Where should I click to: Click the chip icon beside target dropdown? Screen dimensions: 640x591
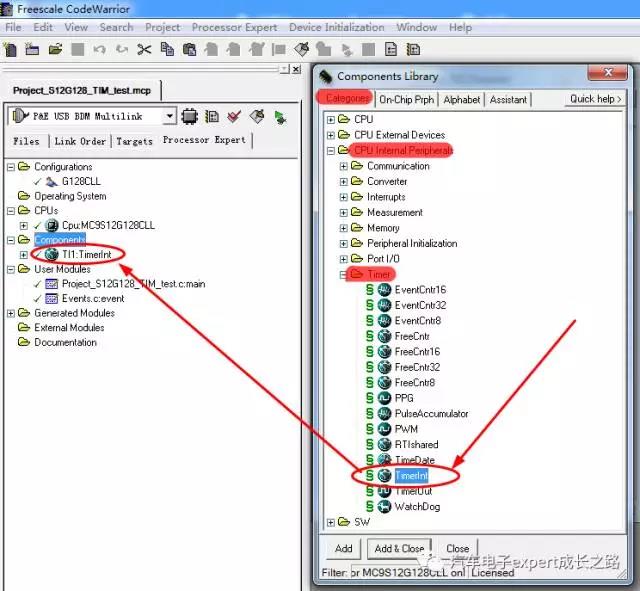(189, 117)
